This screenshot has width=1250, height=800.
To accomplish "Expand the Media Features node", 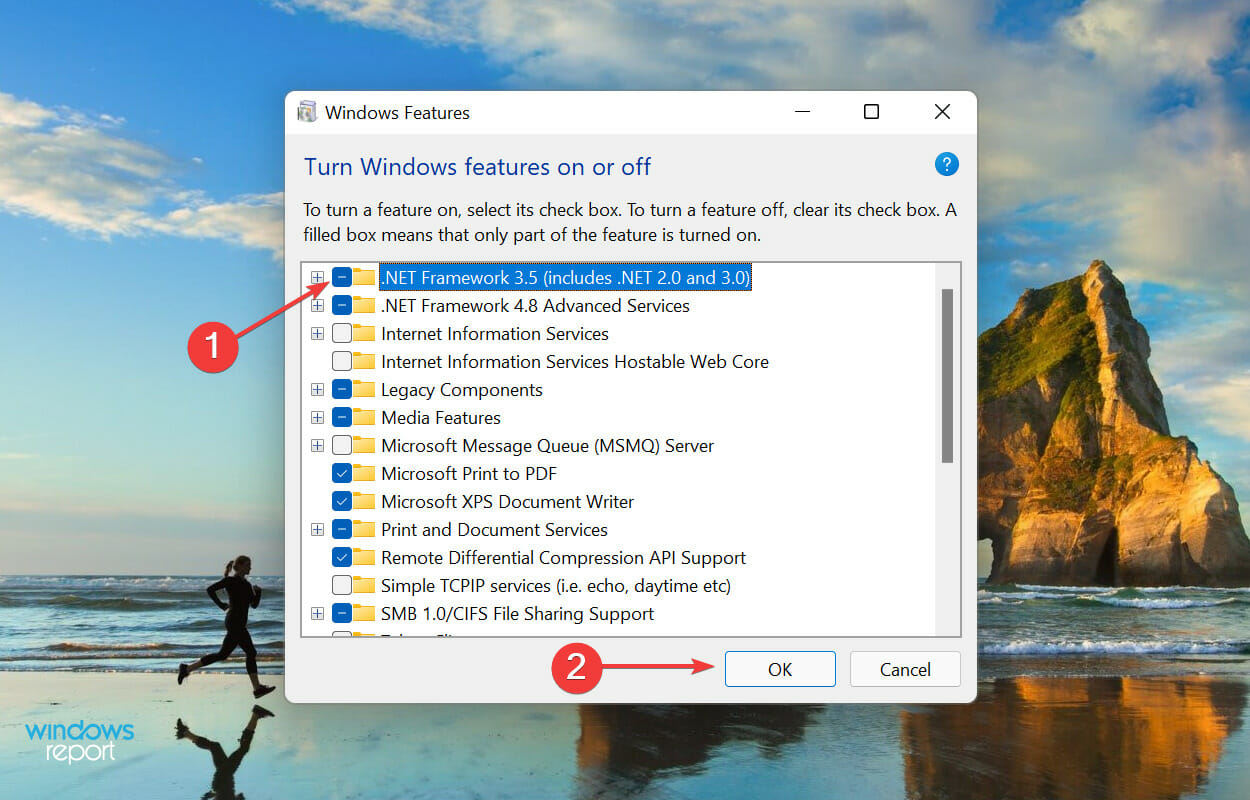I will pos(317,417).
